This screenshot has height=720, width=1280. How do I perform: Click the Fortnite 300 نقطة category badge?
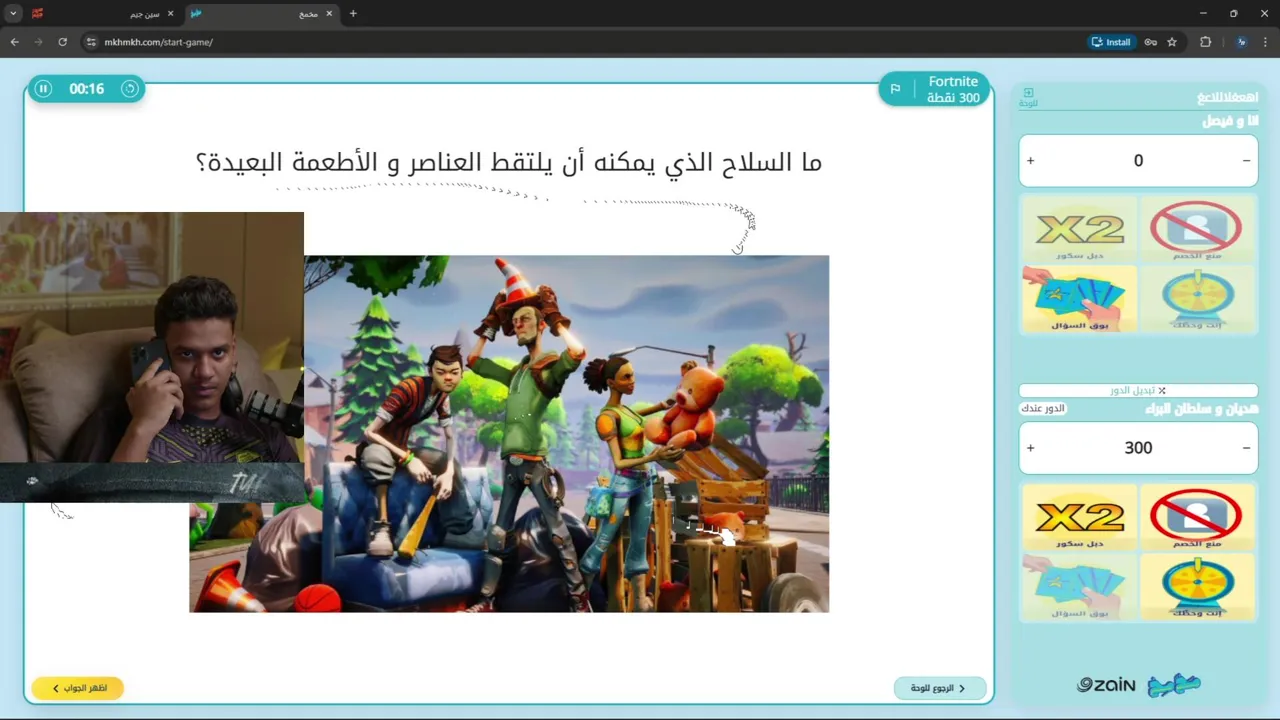click(935, 89)
